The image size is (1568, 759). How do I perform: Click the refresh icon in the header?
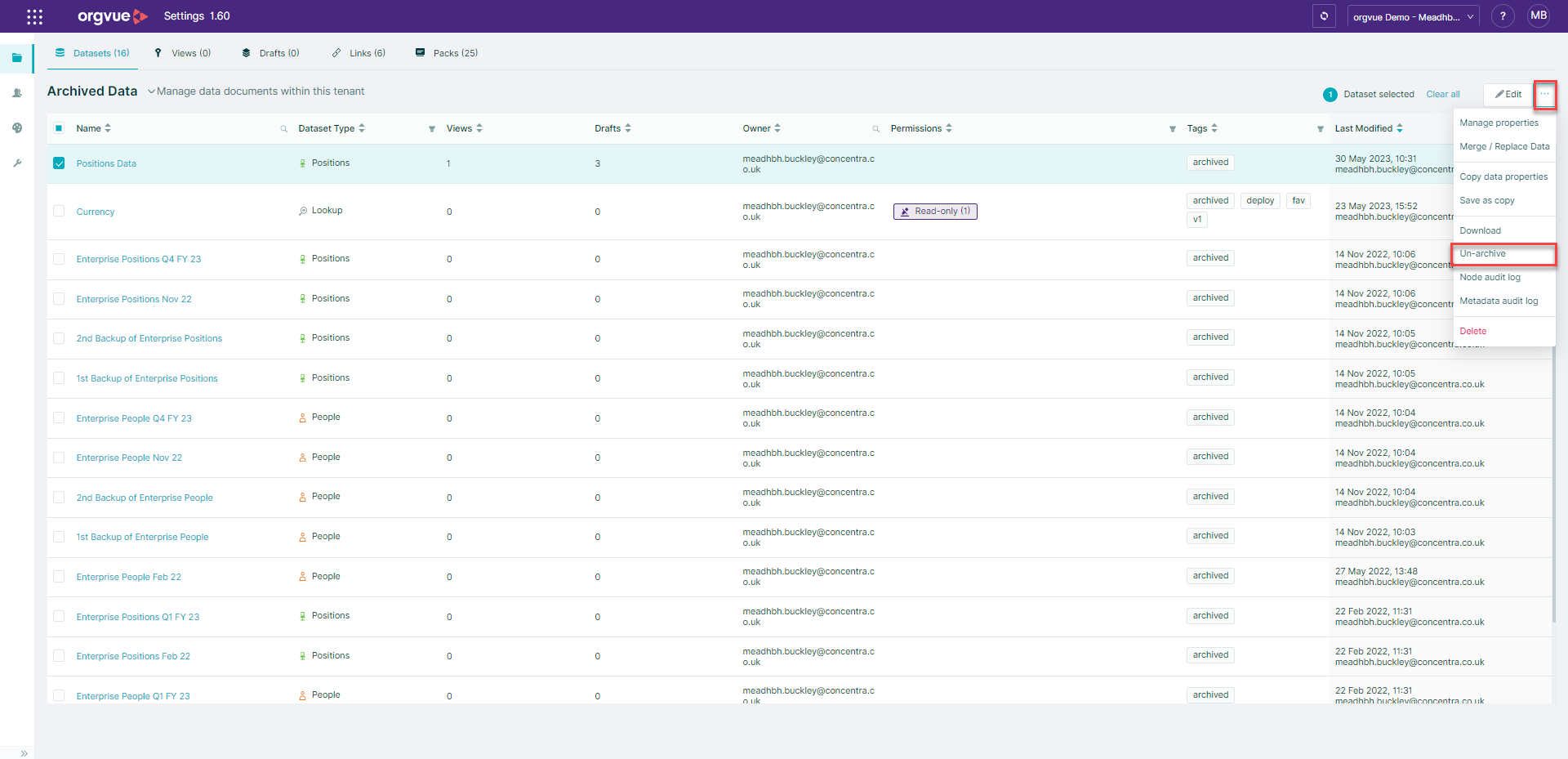tap(1324, 16)
